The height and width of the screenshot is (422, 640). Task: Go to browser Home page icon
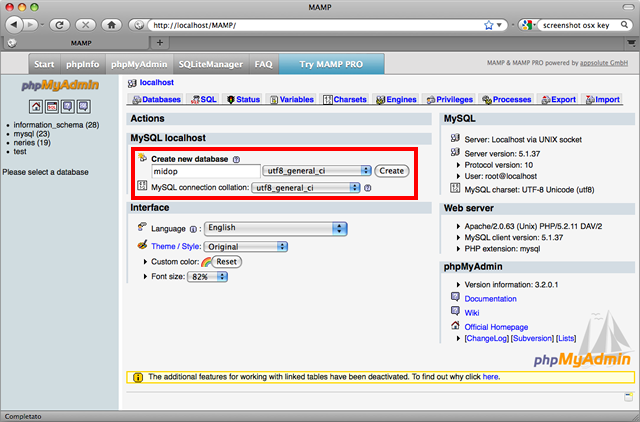(x=111, y=25)
